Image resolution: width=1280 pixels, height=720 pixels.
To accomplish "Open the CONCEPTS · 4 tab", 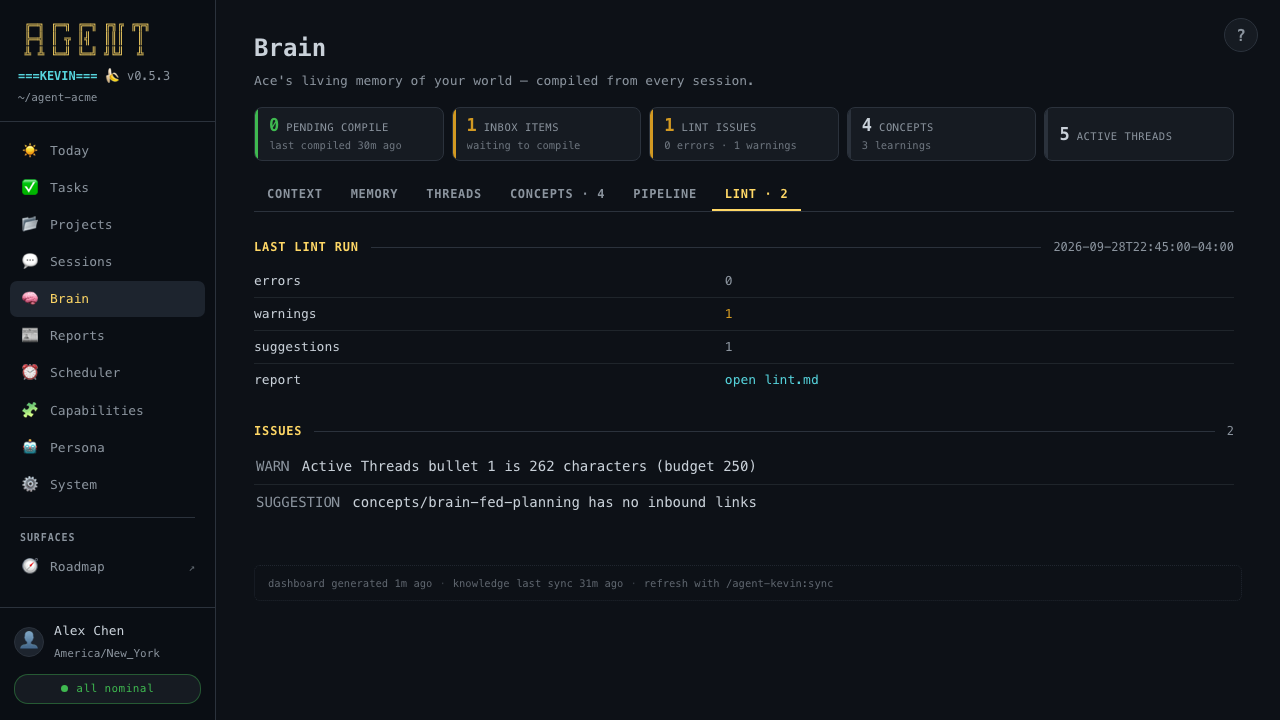I will (x=557, y=194).
